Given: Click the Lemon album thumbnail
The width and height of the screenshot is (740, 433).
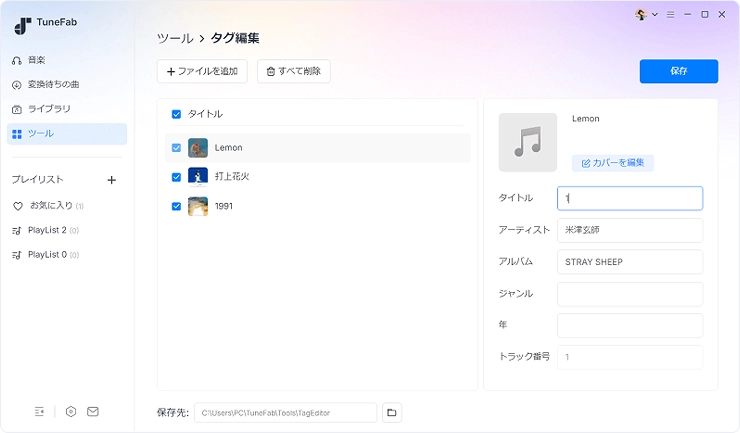Looking at the screenshot, I should [198, 148].
